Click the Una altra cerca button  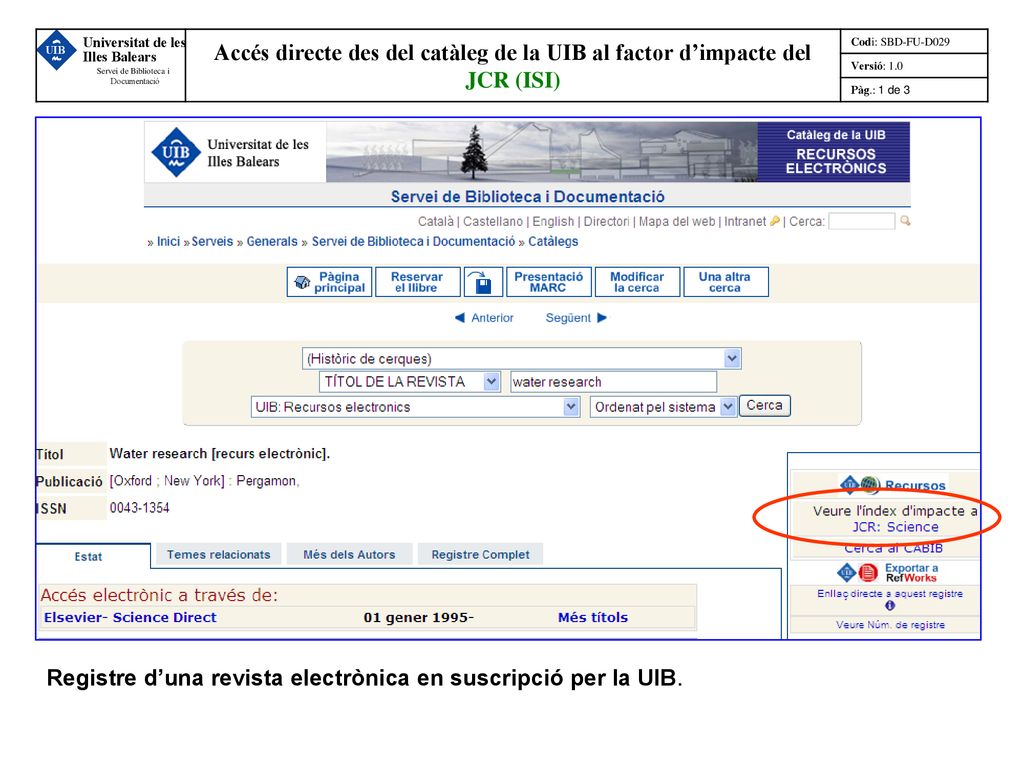726,282
